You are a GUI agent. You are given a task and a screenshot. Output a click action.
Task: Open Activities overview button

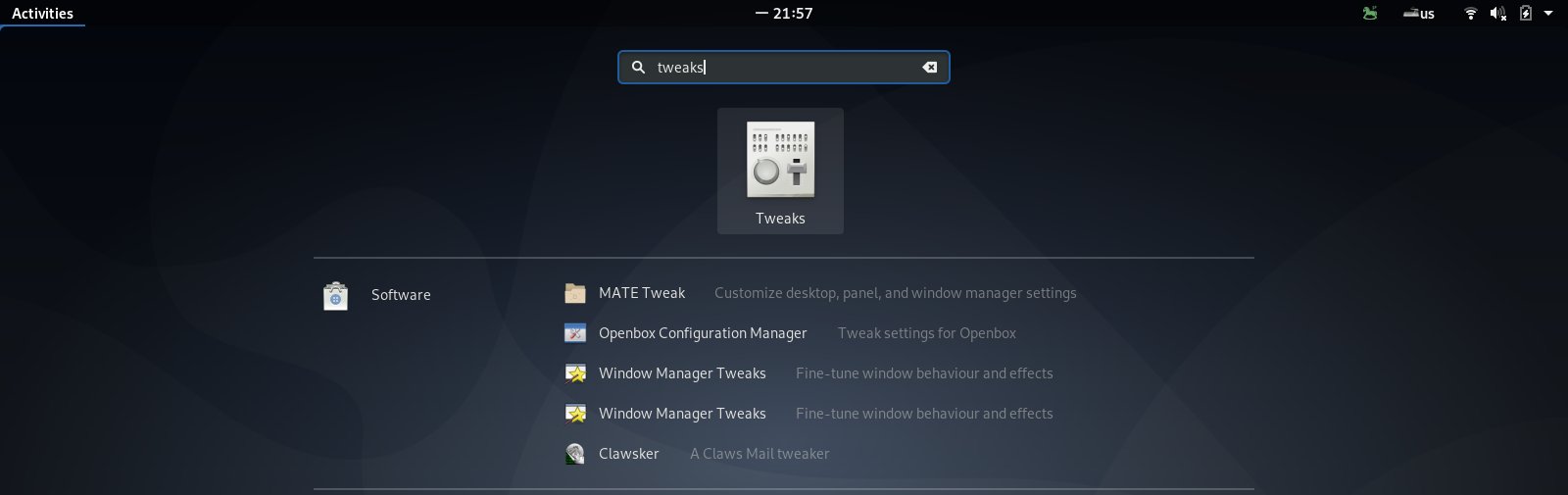(x=42, y=13)
